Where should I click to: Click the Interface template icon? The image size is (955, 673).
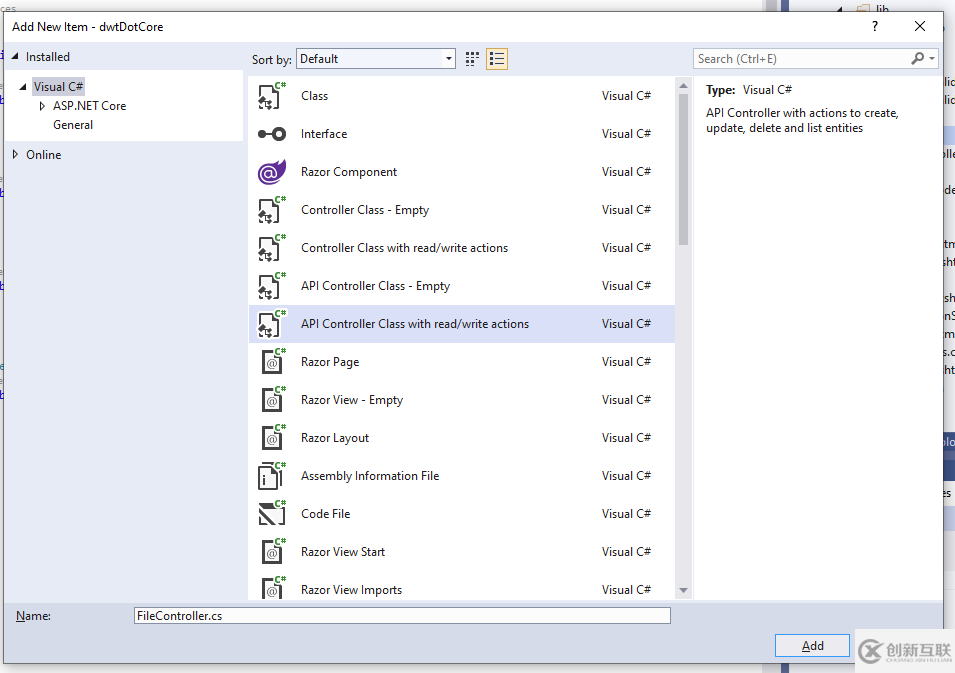pyautogui.click(x=272, y=134)
